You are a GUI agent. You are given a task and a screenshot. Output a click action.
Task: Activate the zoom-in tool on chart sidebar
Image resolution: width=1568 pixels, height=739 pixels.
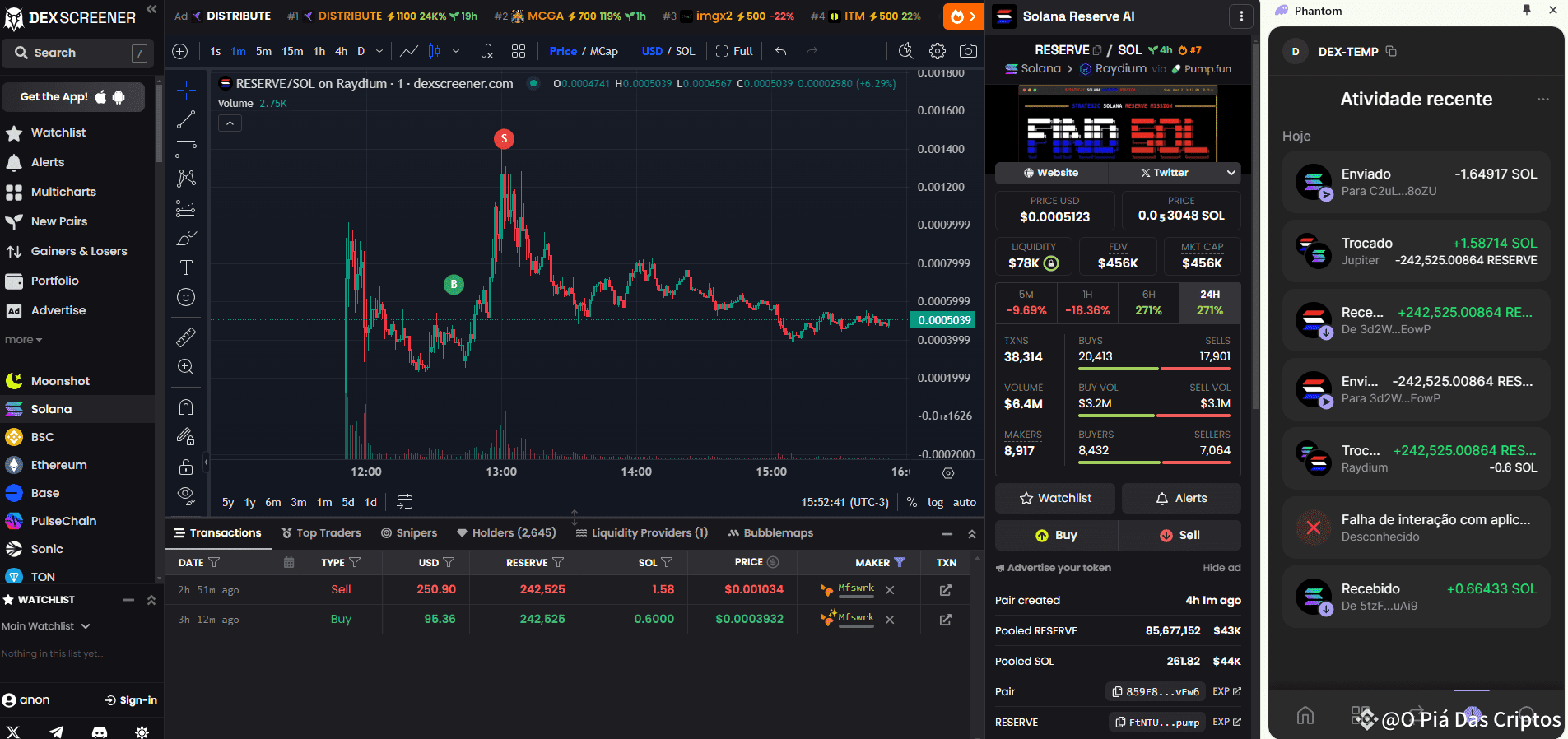(186, 366)
